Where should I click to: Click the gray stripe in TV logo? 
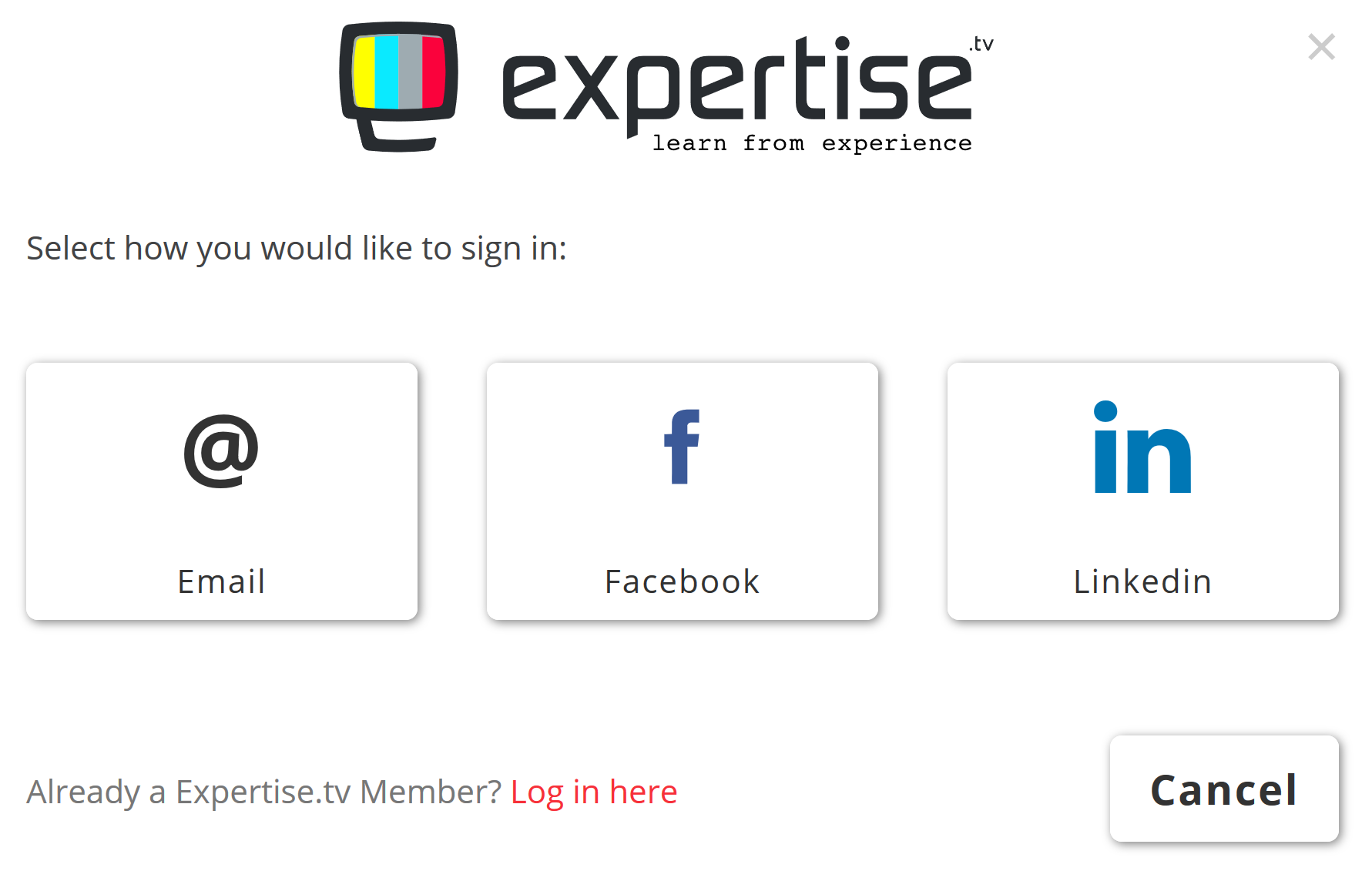click(x=411, y=72)
